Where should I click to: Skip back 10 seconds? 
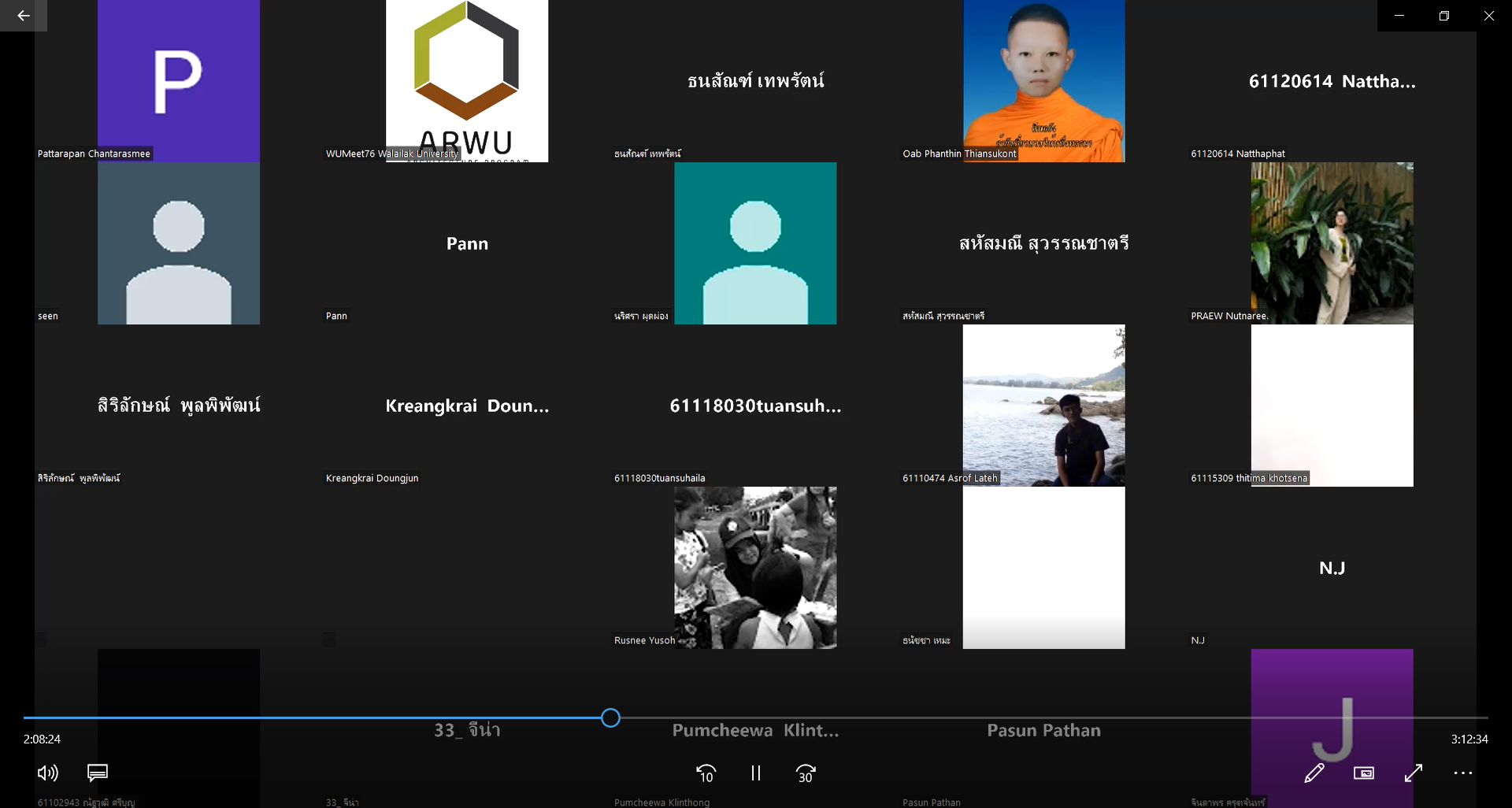pyautogui.click(x=706, y=773)
